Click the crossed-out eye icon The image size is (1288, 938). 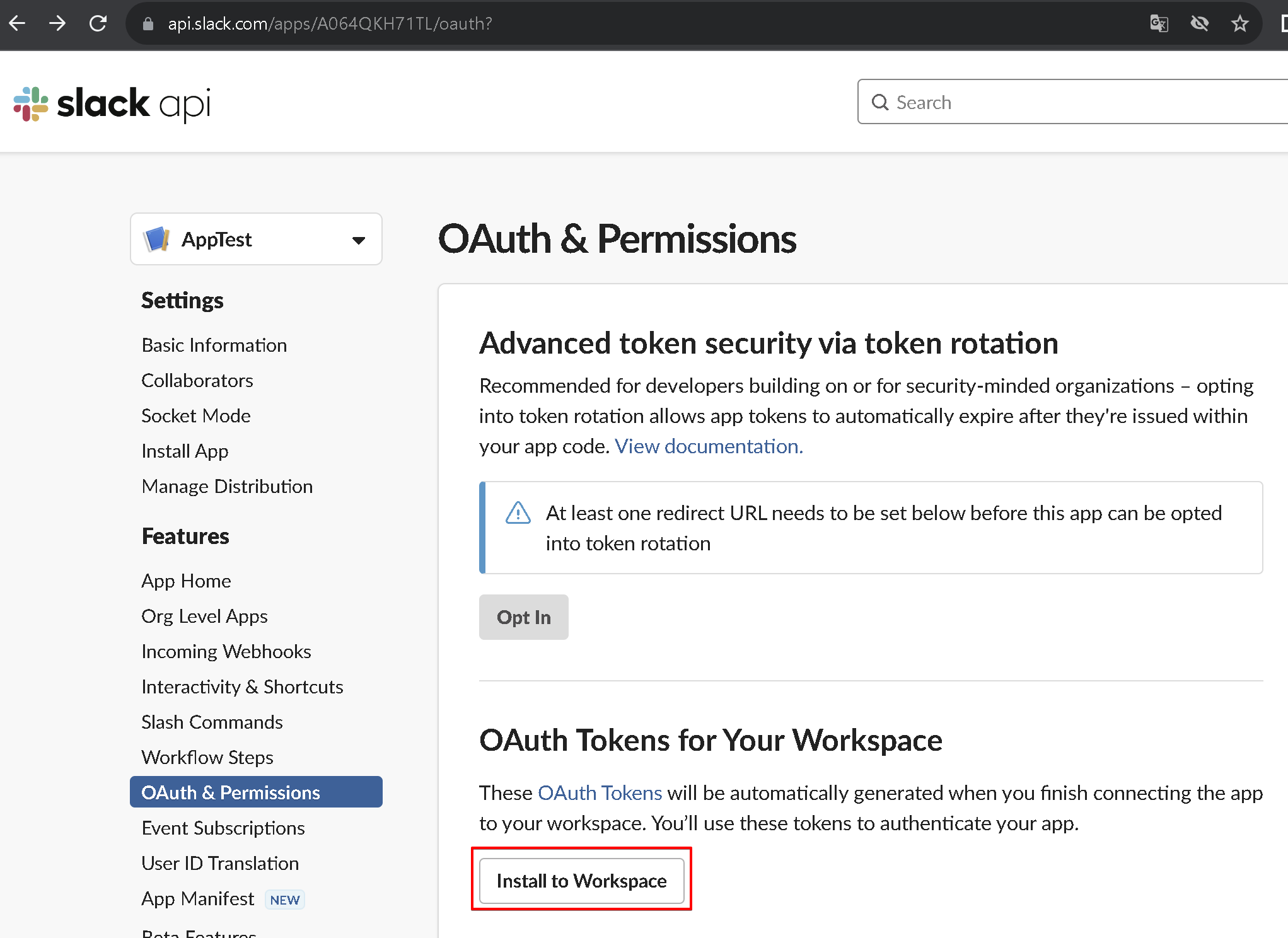coord(1199,24)
